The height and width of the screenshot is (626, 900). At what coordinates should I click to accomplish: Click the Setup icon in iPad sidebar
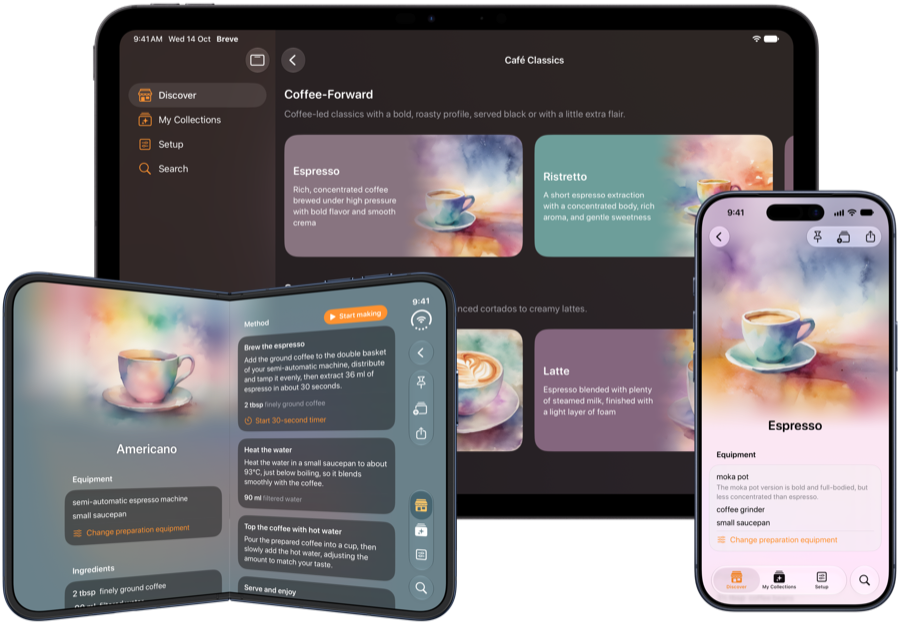tap(145, 144)
